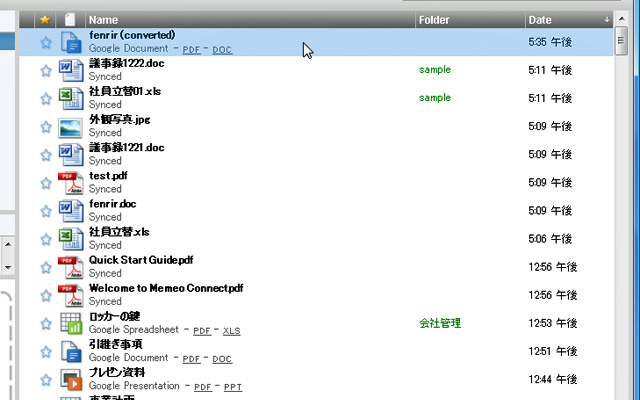Click PDF icon of Quick Start Guide.pdf
The image size is (640, 400).
click(71, 267)
